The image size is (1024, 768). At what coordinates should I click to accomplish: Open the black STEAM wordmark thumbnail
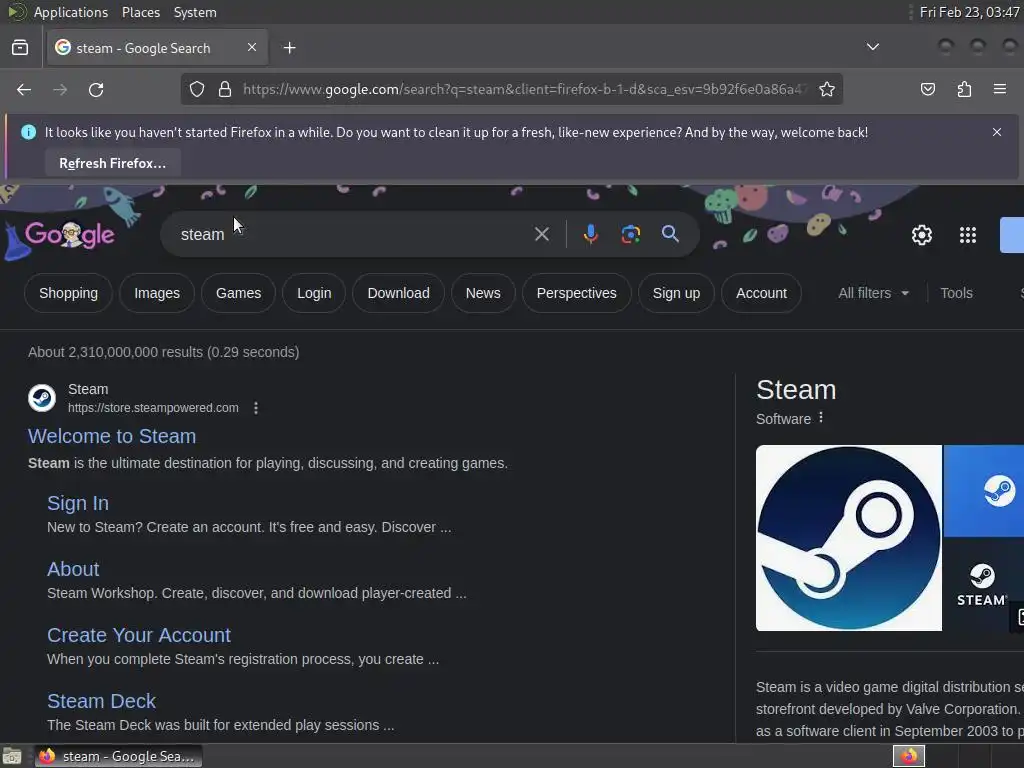(984, 584)
